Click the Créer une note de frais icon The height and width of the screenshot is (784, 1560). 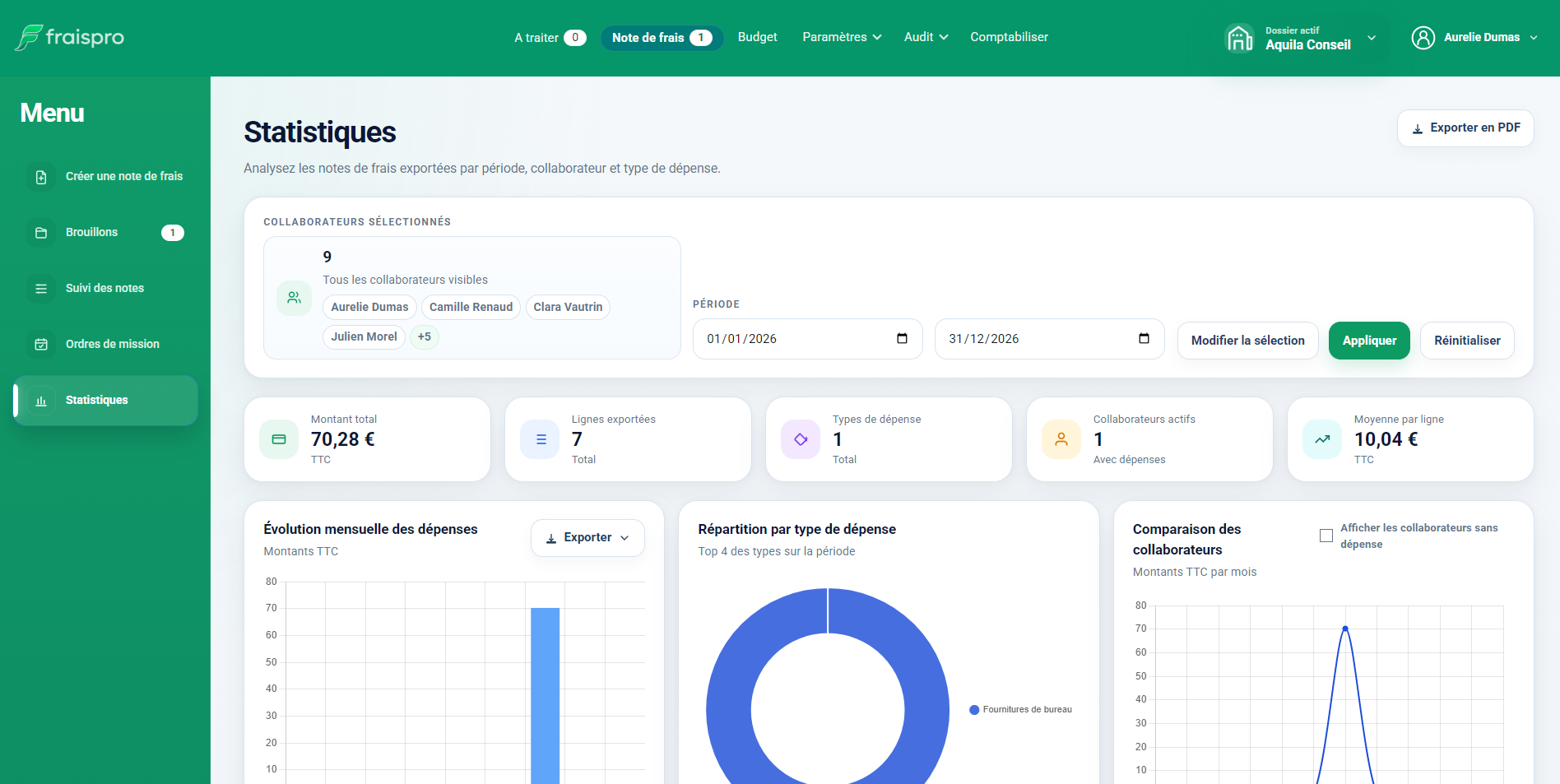[41, 177]
